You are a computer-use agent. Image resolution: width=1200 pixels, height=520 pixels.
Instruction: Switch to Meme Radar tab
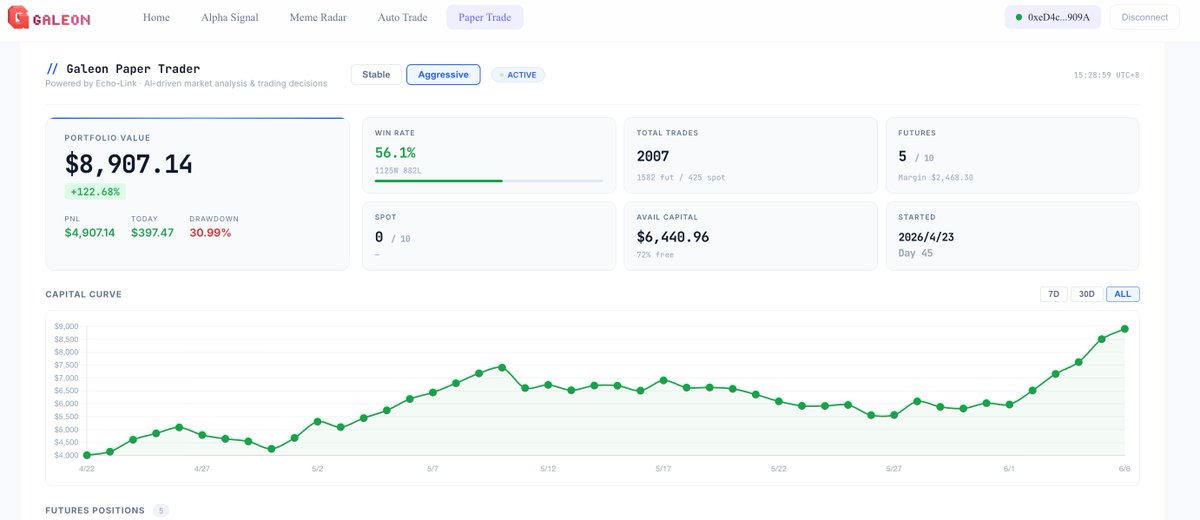click(318, 18)
